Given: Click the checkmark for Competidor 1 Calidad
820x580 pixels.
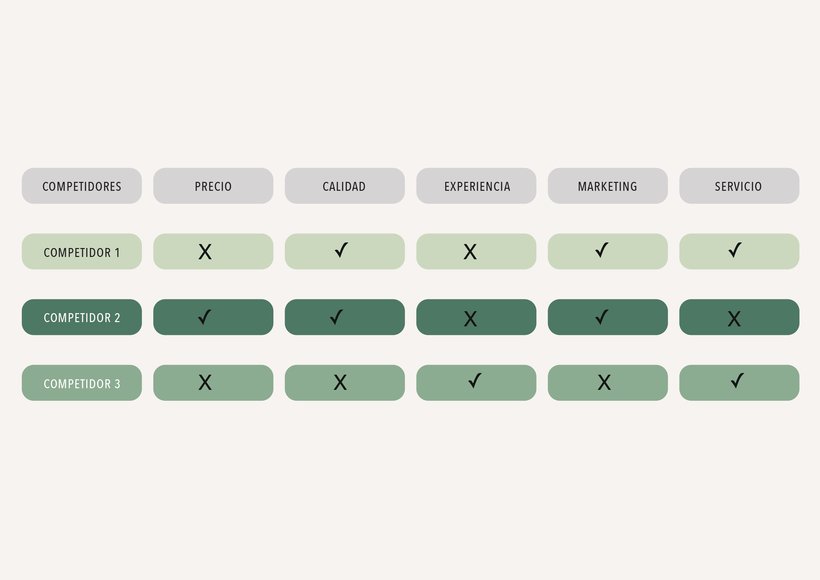Looking at the screenshot, I should (x=341, y=250).
